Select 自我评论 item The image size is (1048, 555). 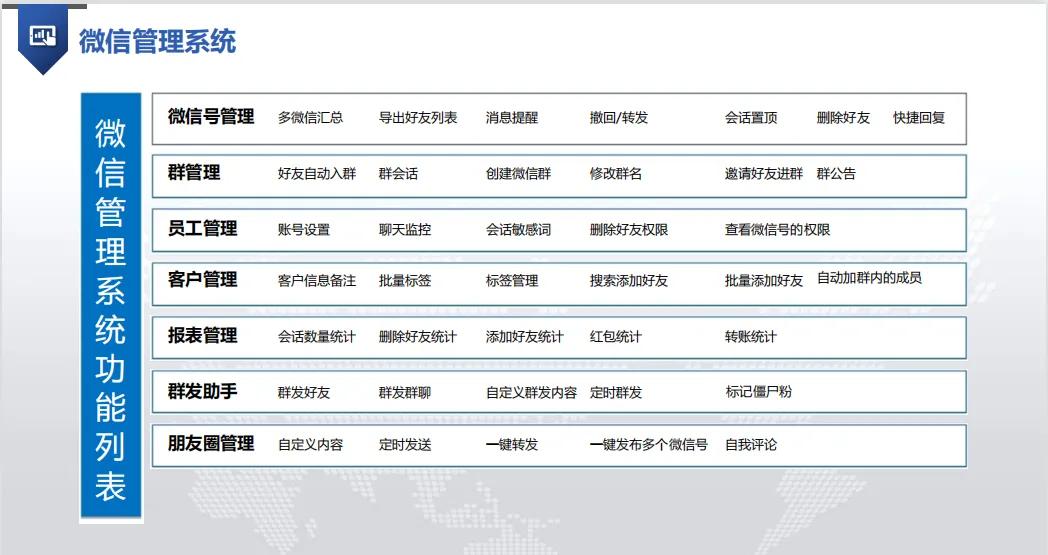point(751,445)
